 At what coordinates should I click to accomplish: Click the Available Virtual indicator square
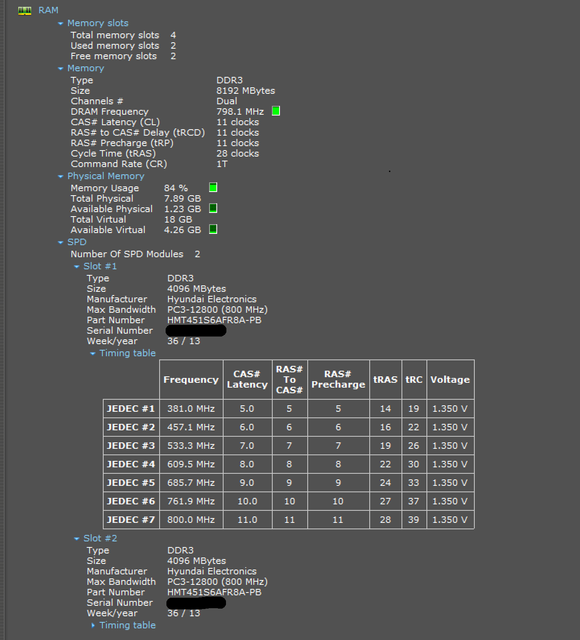[213, 229]
